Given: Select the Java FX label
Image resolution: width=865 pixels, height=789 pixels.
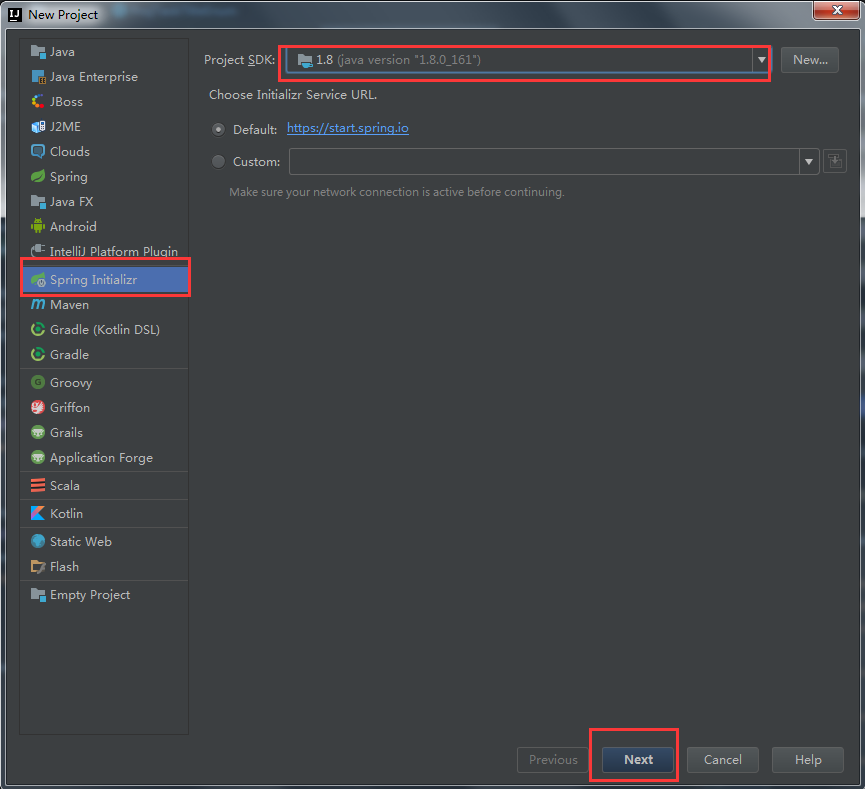Looking at the screenshot, I should [x=72, y=202].
